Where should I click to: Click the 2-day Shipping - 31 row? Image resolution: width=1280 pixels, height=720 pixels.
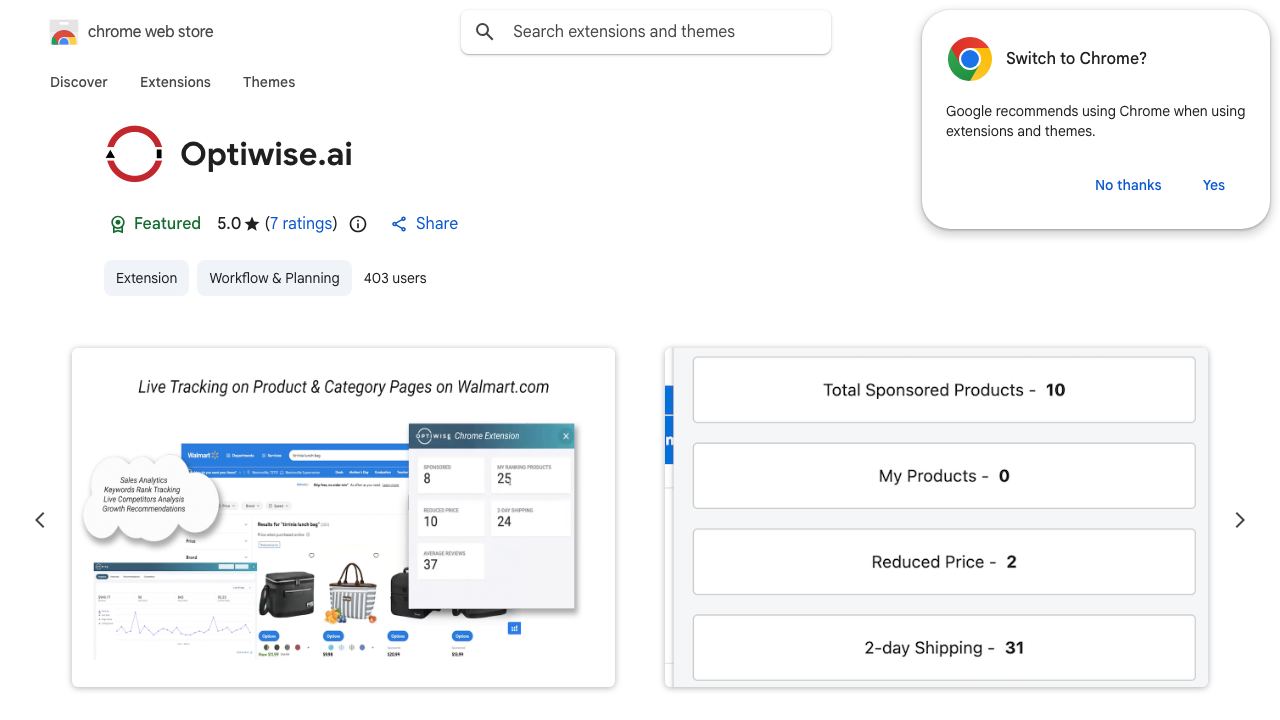pos(944,648)
